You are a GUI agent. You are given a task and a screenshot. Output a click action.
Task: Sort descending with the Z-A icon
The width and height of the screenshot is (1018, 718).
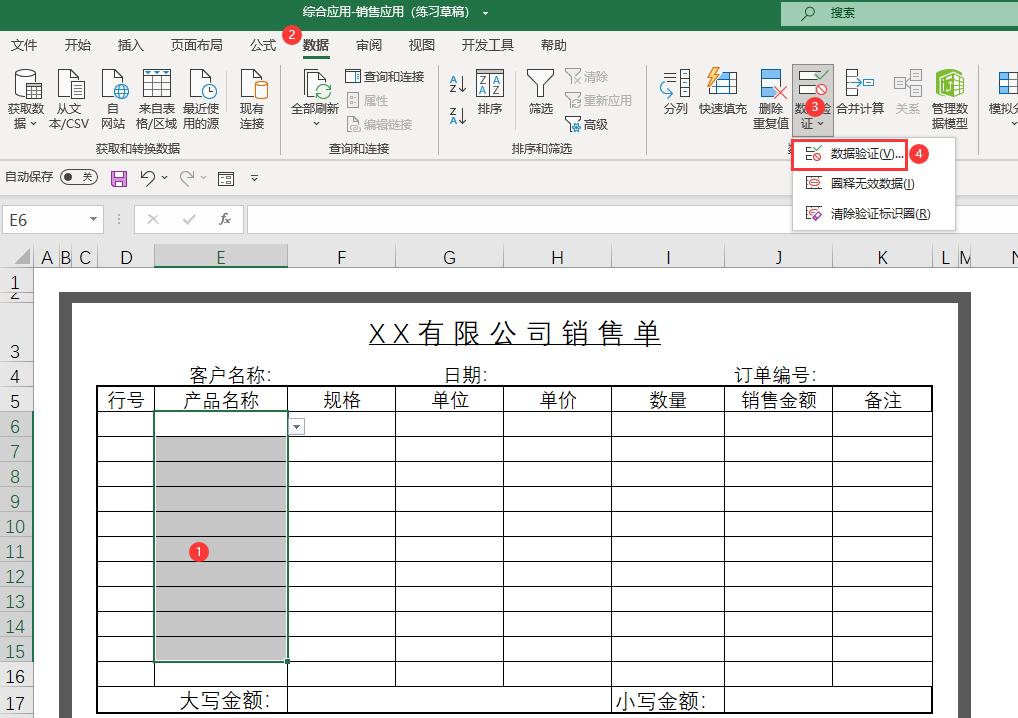tap(458, 116)
